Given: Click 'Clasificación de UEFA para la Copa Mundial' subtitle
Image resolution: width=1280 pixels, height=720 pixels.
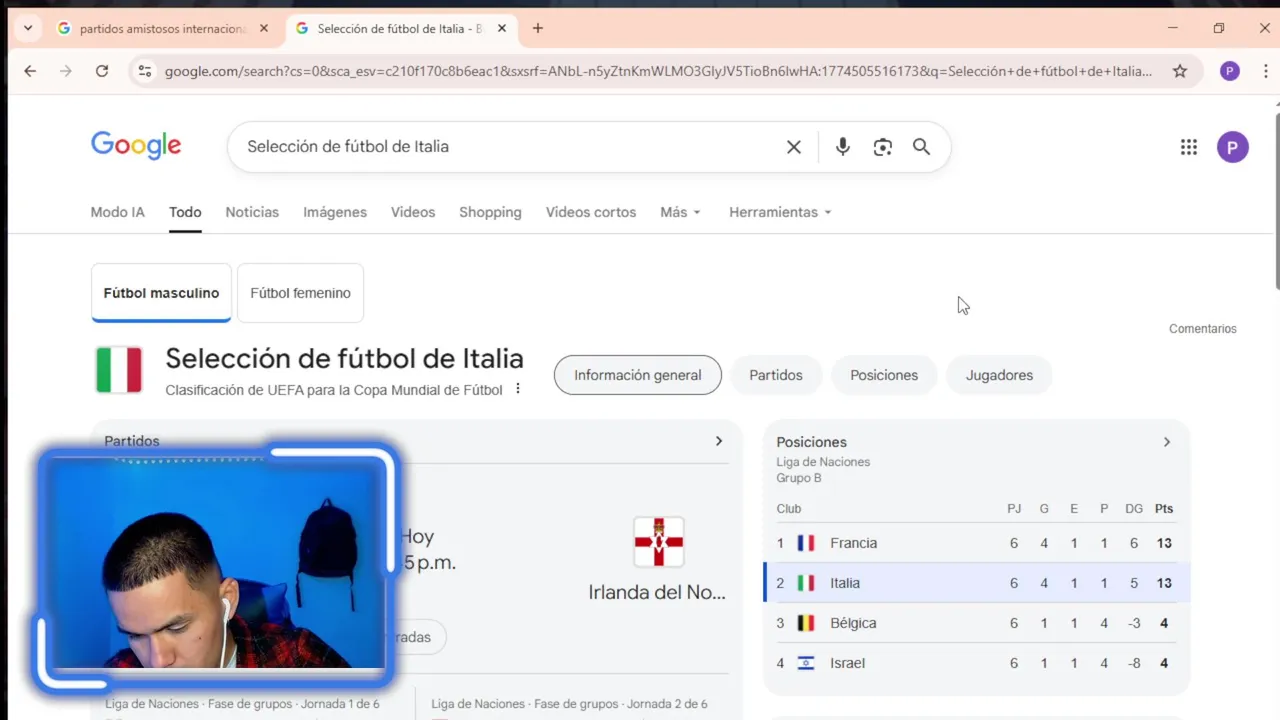Looking at the screenshot, I should click(x=334, y=390).
